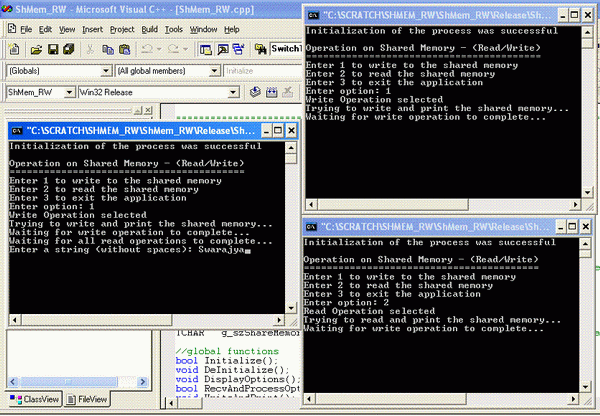Click the '//global functions' comment line
Viewport: 600px width, 416px height.
(x=227, y=351)
